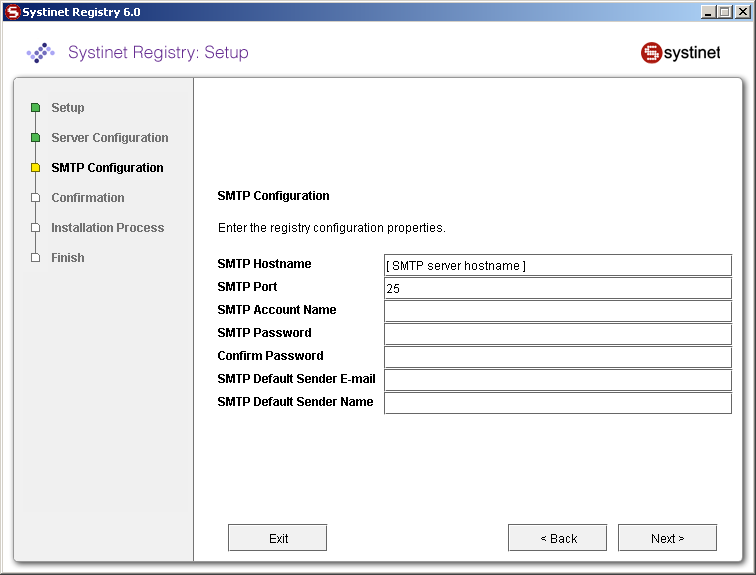Viewport: 756px width, 575px height.
Task: Click the 'Enter the registry configuration properties' text
Action: pyautogui.click(x=332, y=227)
